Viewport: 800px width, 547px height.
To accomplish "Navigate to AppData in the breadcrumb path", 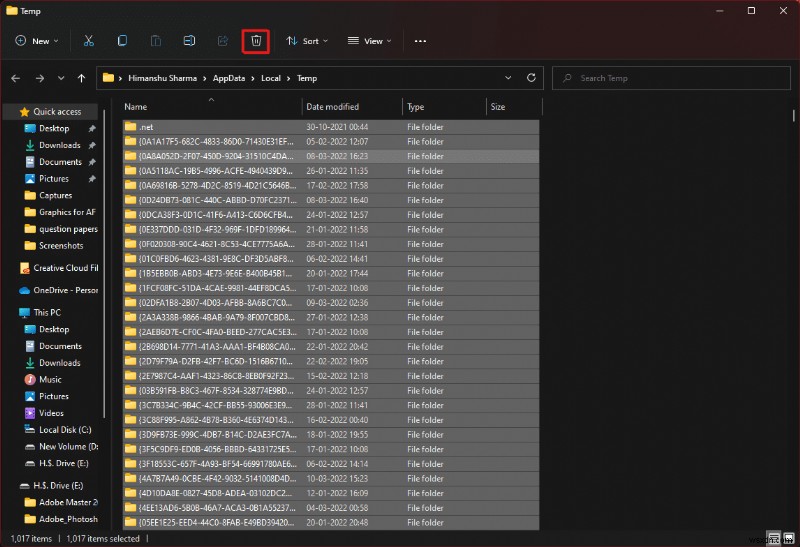I will (229, 78).
